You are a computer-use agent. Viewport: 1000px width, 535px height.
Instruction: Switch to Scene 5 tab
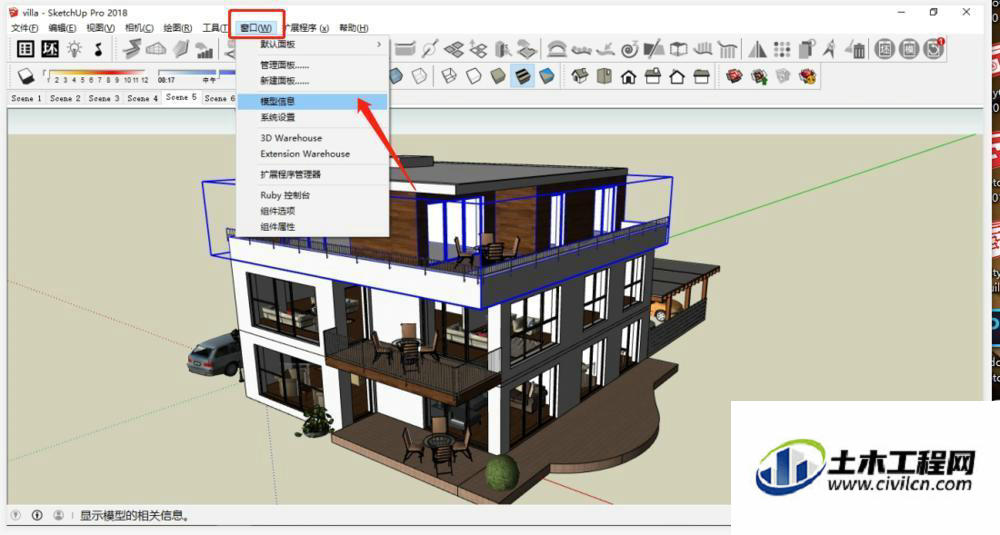(x=181, y=98)
